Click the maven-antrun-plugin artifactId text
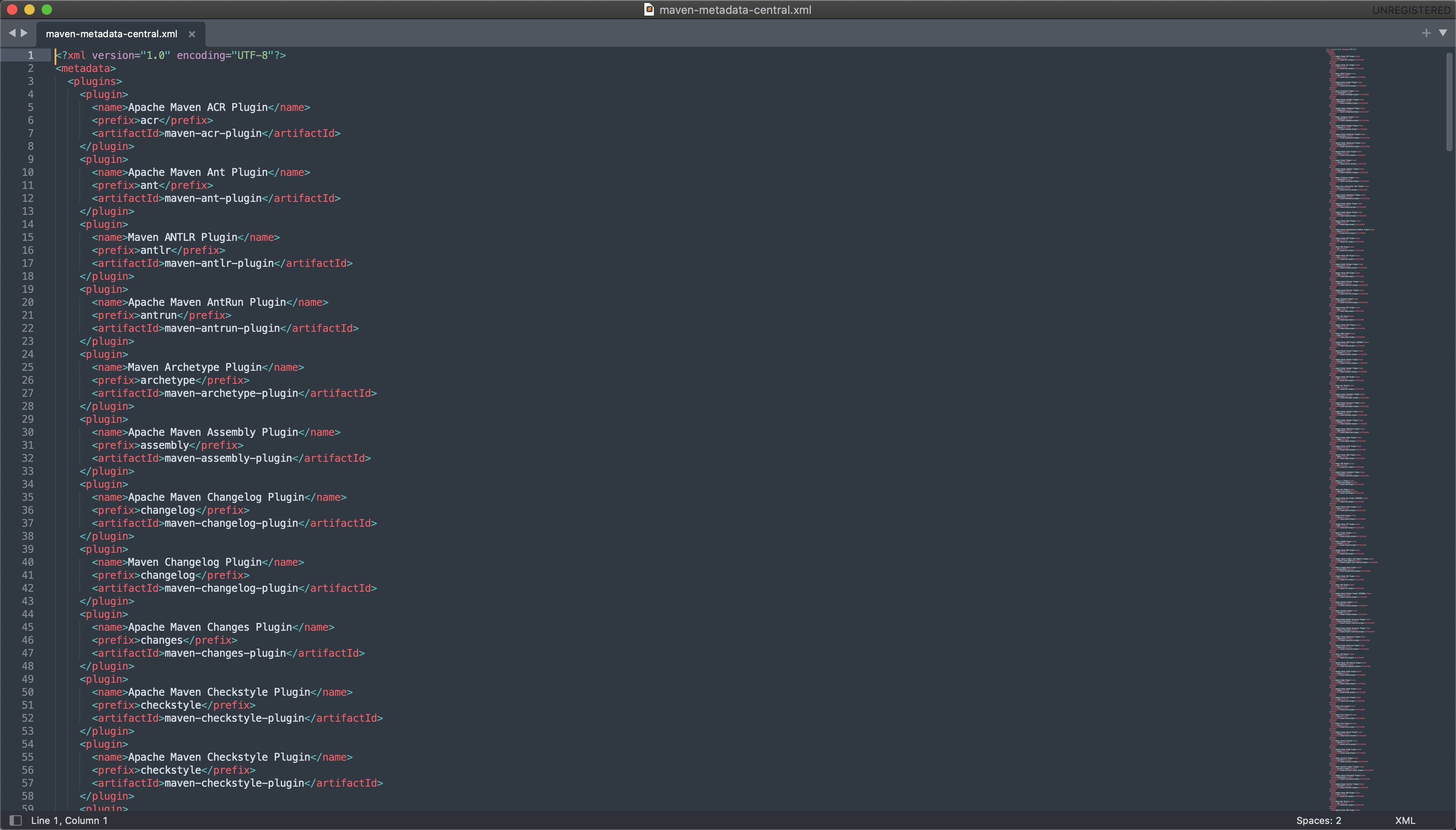 coord(222,328)
